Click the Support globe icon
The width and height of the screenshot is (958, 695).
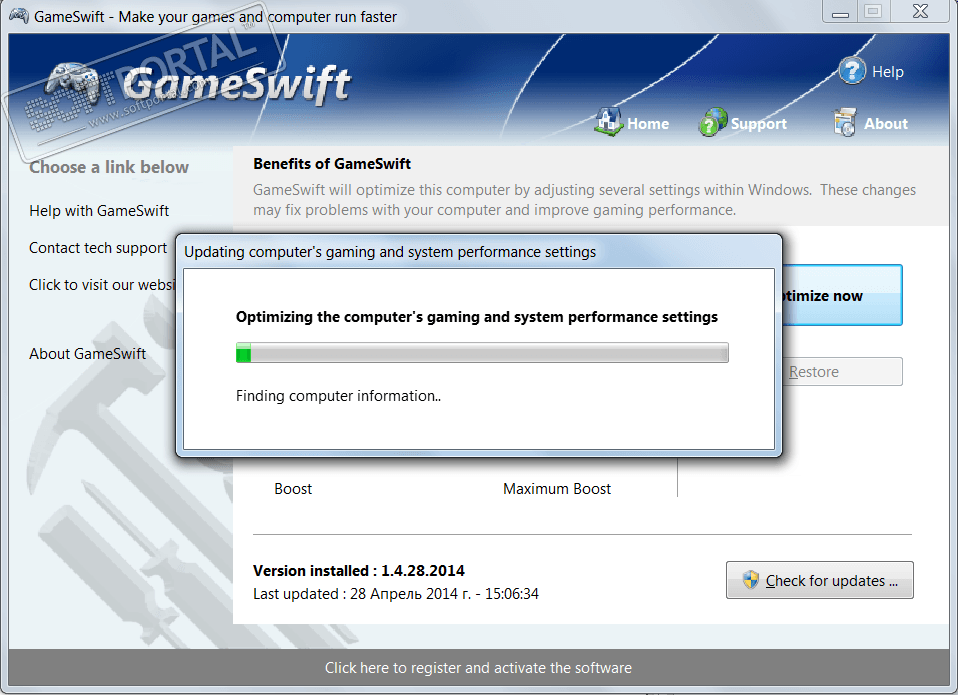[x=712, y=122]
